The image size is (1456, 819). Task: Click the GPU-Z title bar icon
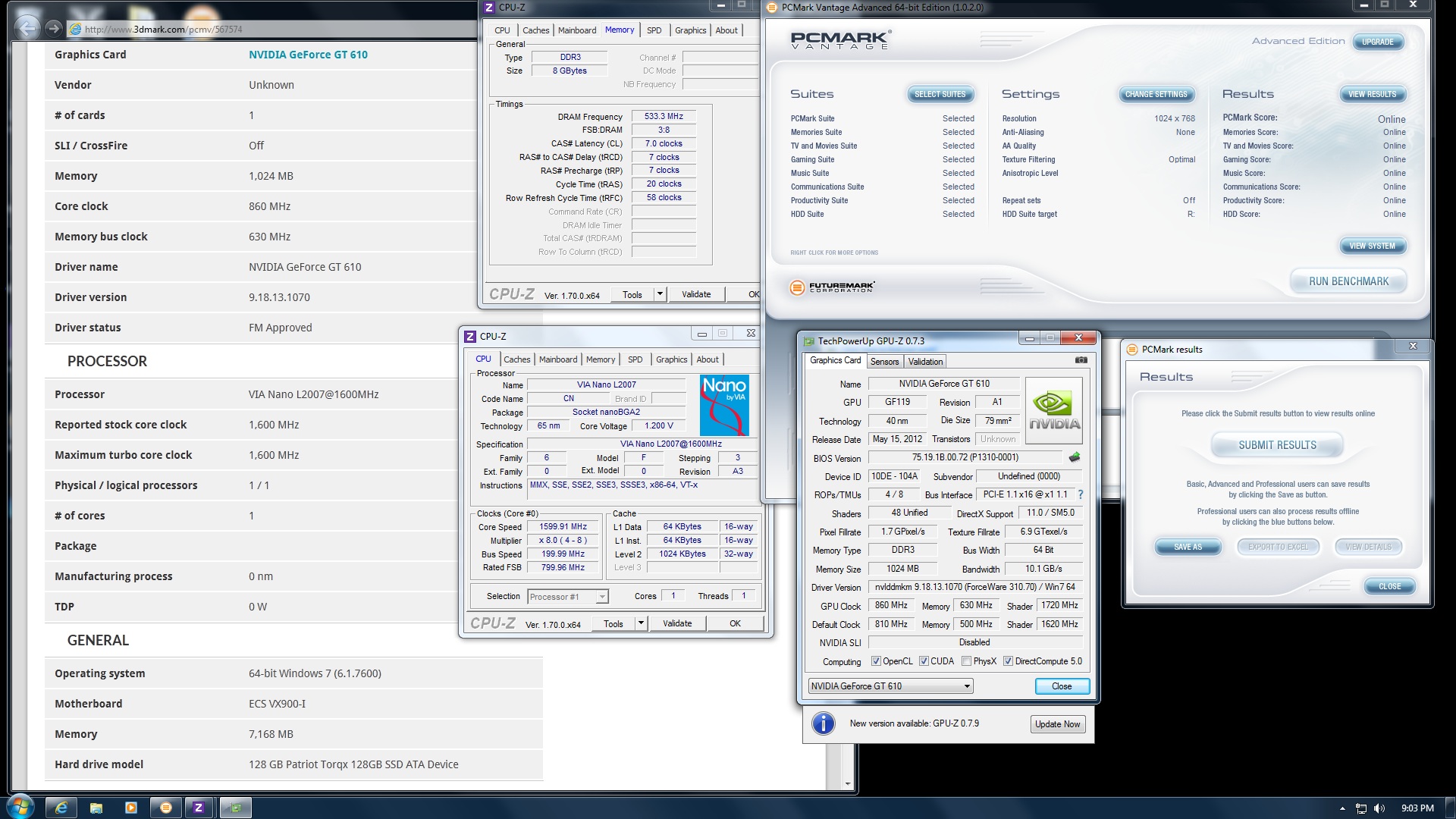coord(809,341)
